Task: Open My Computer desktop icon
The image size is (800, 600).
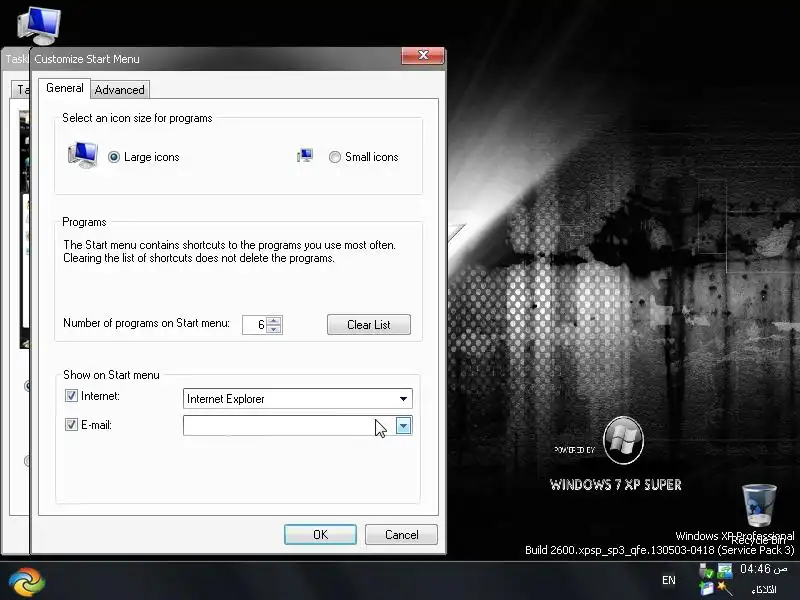Action: 39,24
